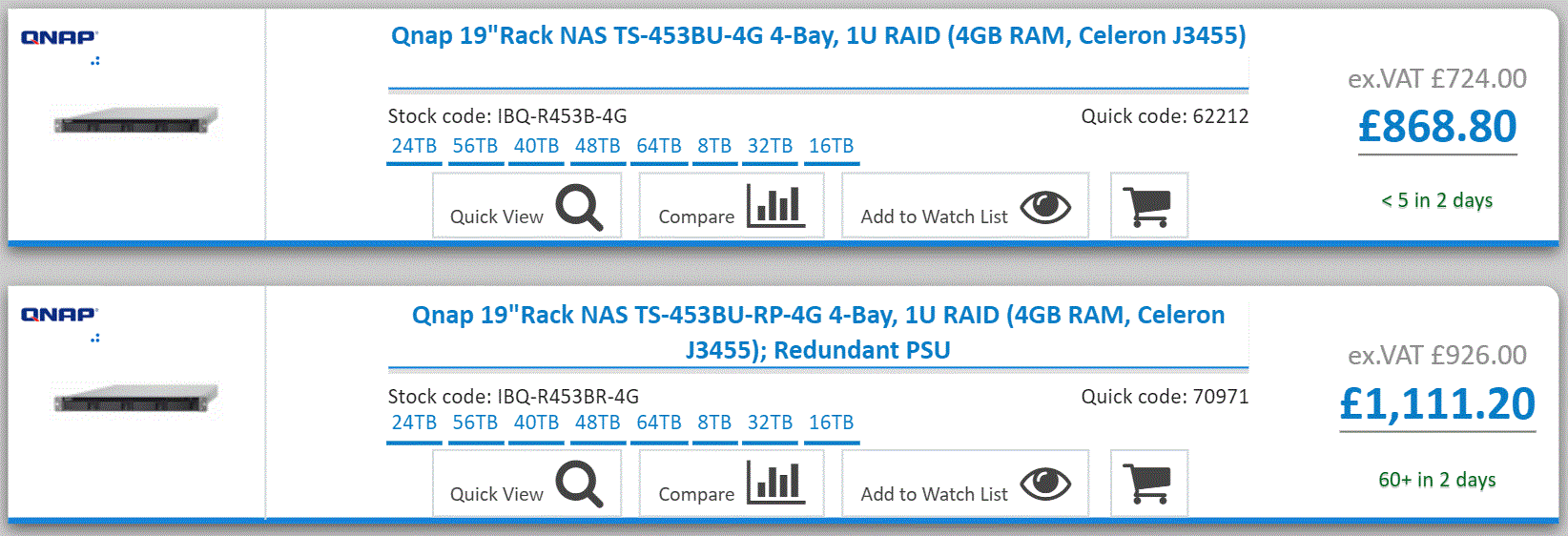1568x536 pixels.
Task: Choose 16TB capacity for TS-453BU-4G
Action: coord(832,147)
